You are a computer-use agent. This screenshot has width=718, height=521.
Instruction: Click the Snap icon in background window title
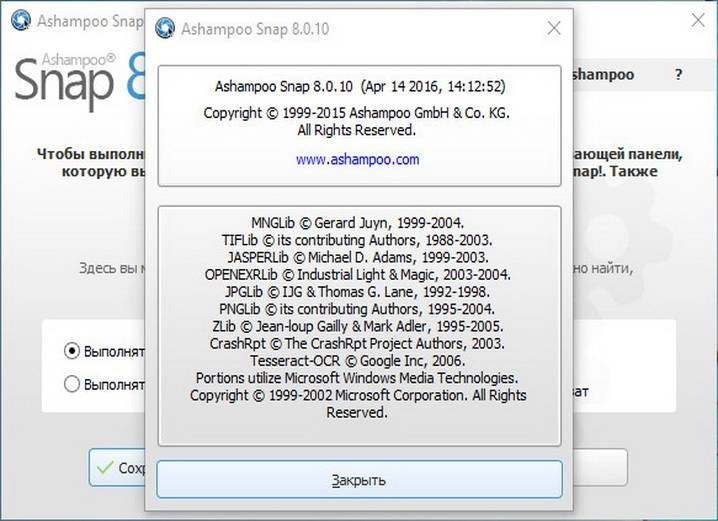21,21
